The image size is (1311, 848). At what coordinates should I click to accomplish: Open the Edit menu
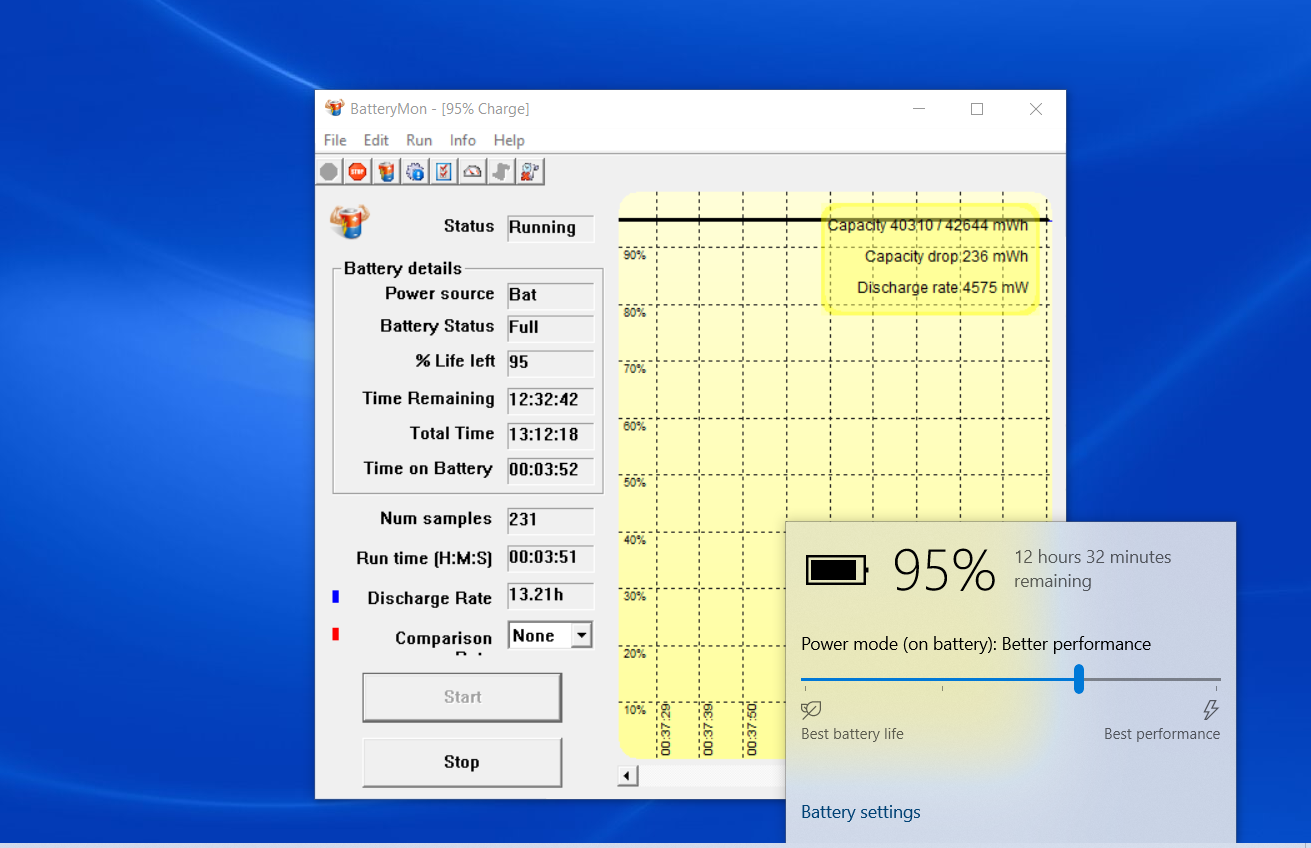point(376,140)
